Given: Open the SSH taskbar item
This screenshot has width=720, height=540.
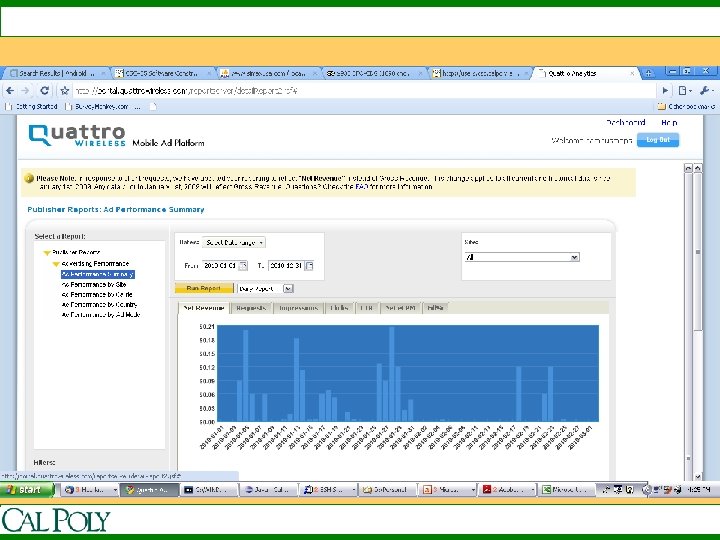Looking at the screenshot, I should tap(329, 490).
